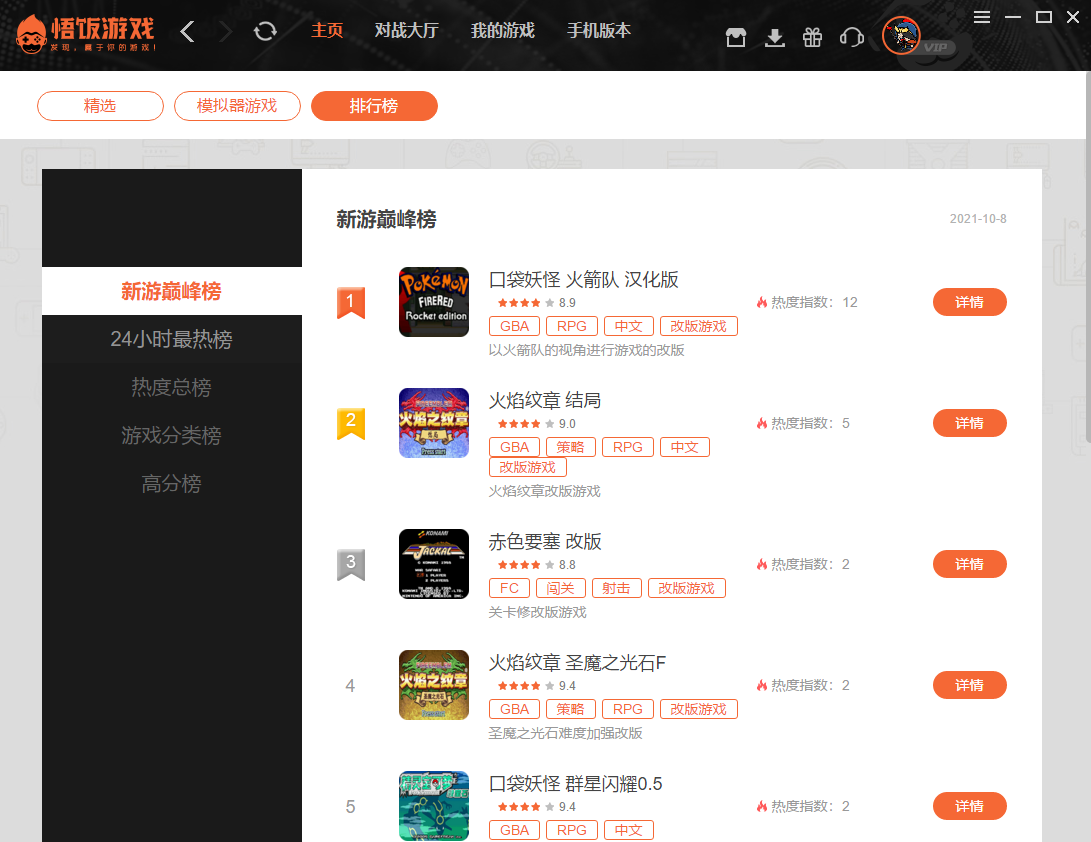Click RPG tag under 火焰纹章 圣魔之光石F

click(628, 710)
